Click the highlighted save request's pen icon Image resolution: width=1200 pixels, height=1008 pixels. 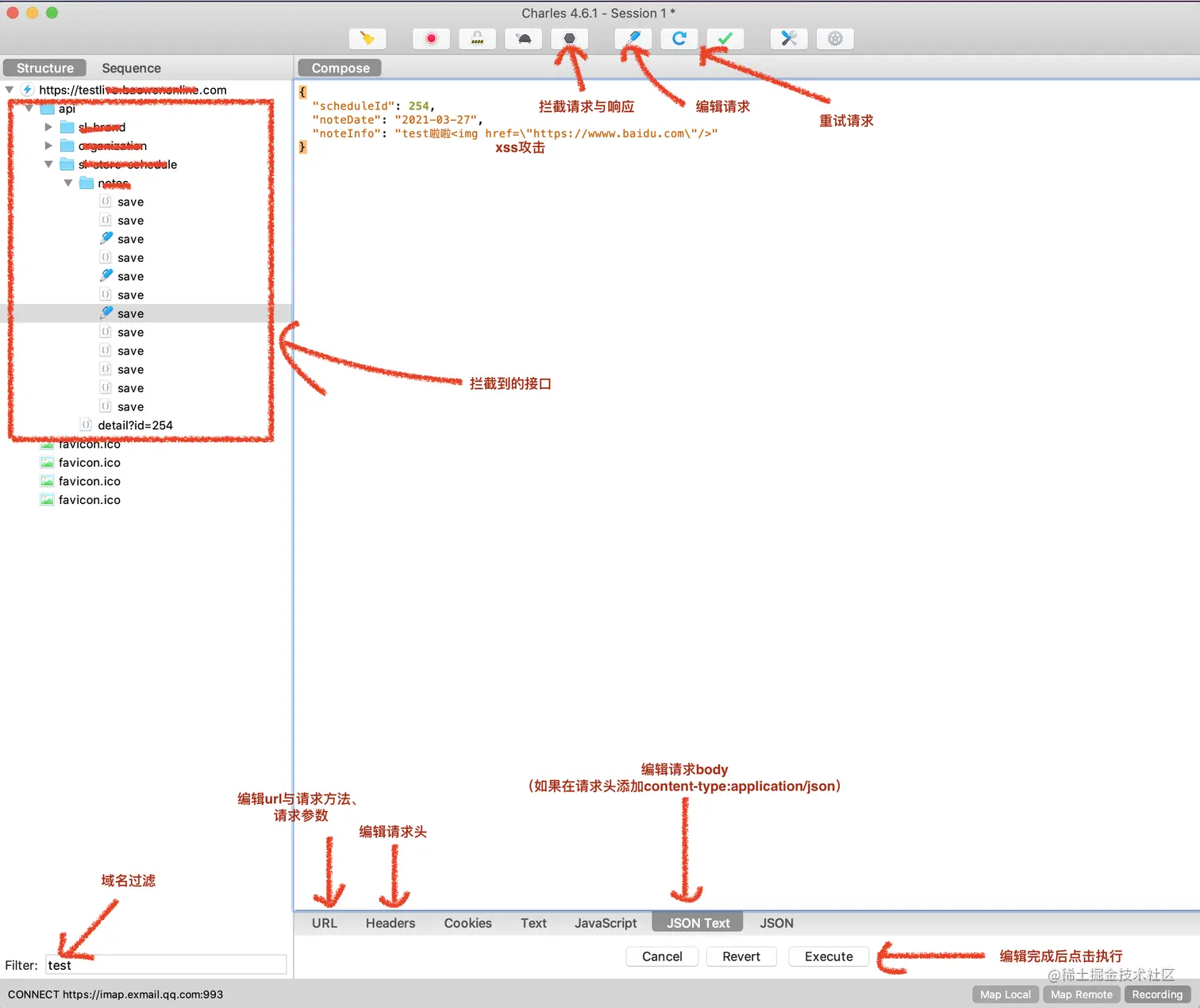(106, 313)
